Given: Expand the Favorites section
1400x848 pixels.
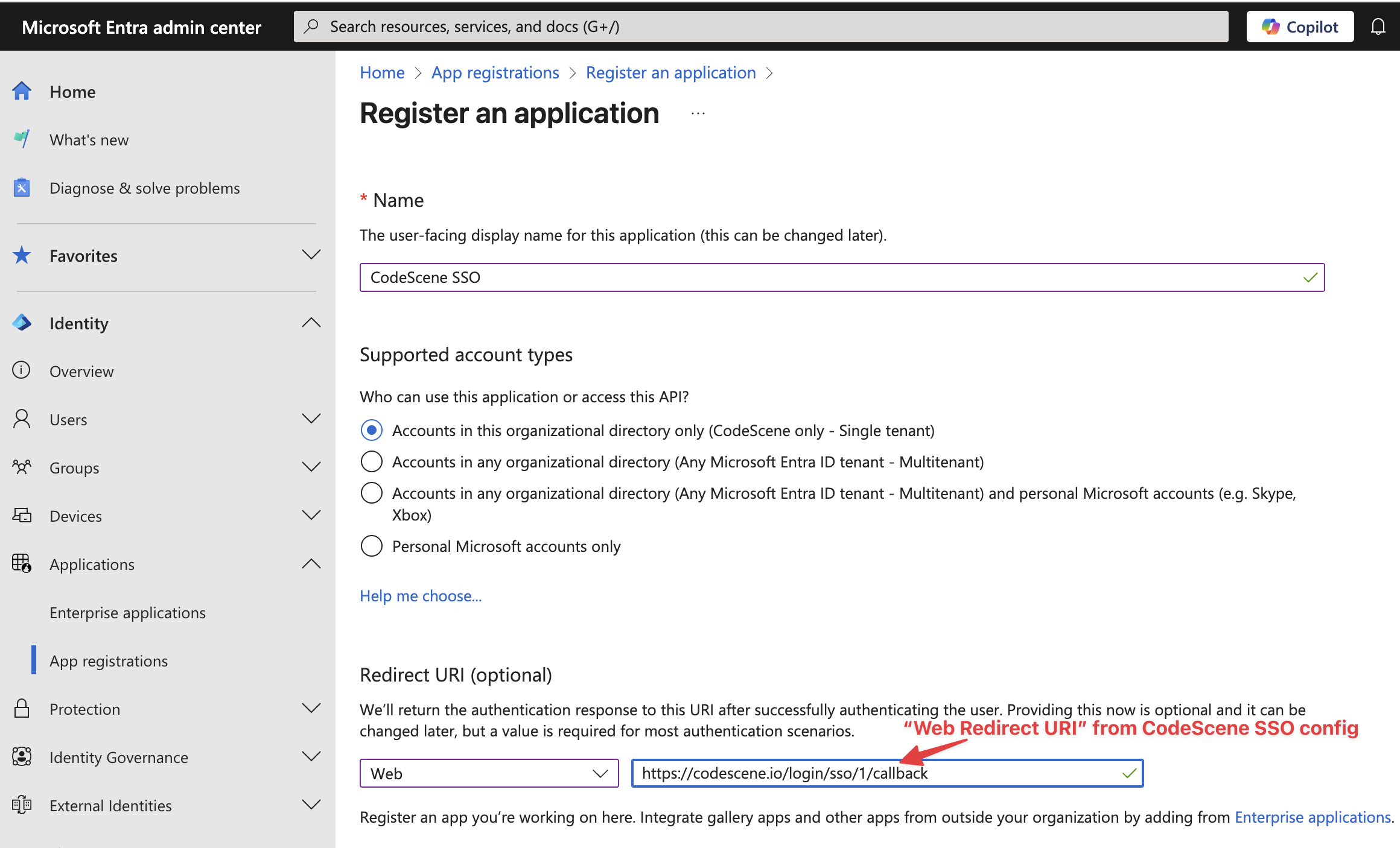Looking at the screenshot, I should pos(311,255).
